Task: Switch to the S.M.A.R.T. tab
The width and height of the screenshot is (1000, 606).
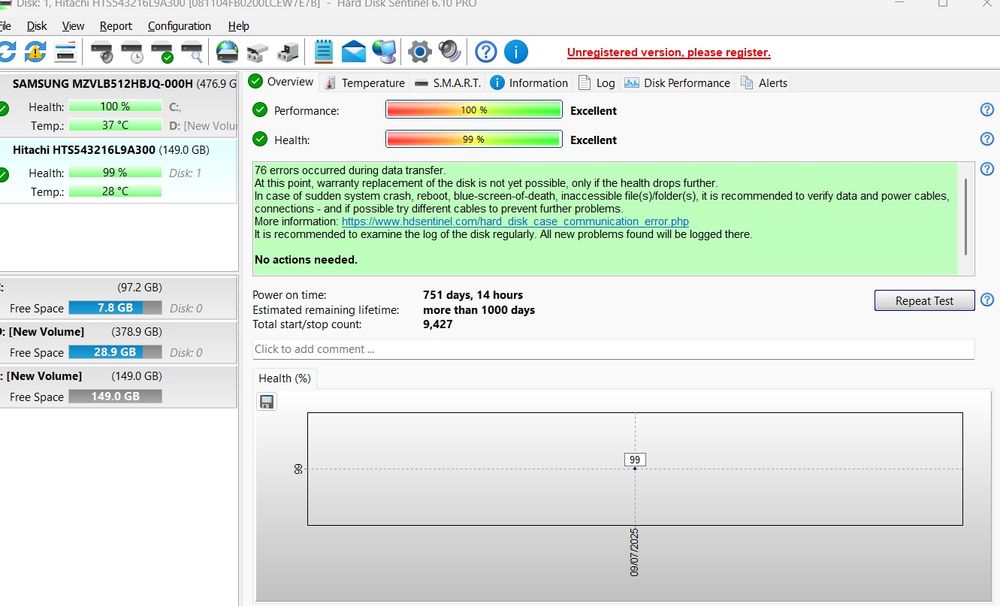Action: [448, 83]
